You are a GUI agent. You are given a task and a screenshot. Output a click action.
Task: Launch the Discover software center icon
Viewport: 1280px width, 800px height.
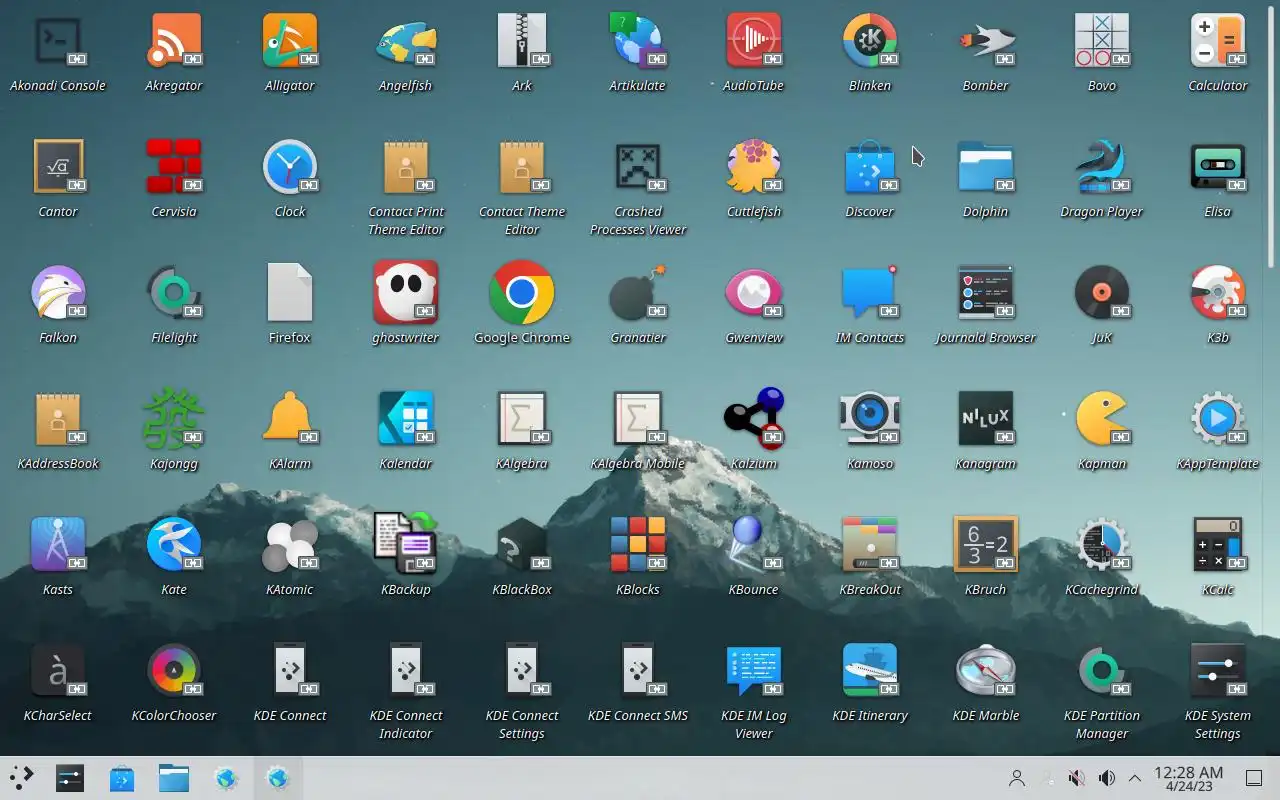point(870,166)
